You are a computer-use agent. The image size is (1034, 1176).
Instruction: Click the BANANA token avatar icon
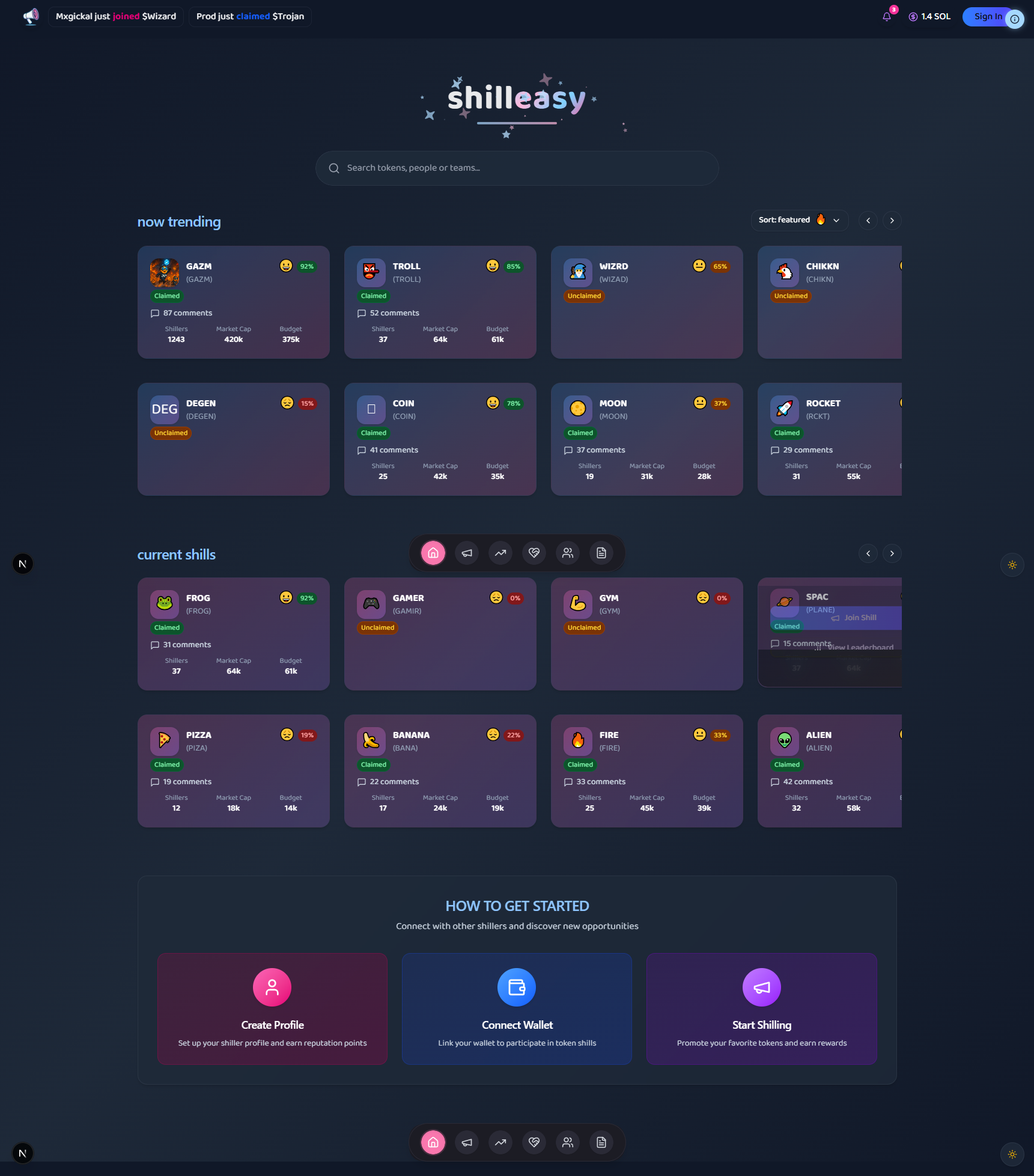click(371, 742)
